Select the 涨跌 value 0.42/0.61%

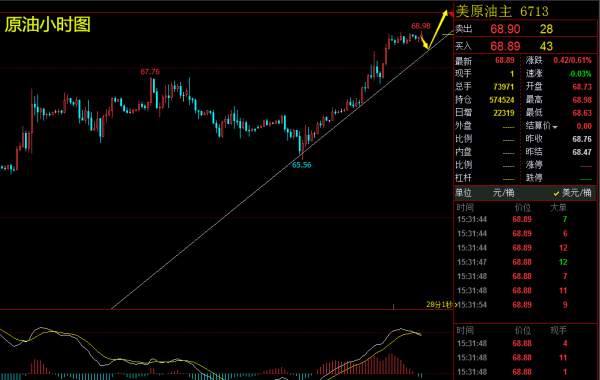[x=572, y=60]
